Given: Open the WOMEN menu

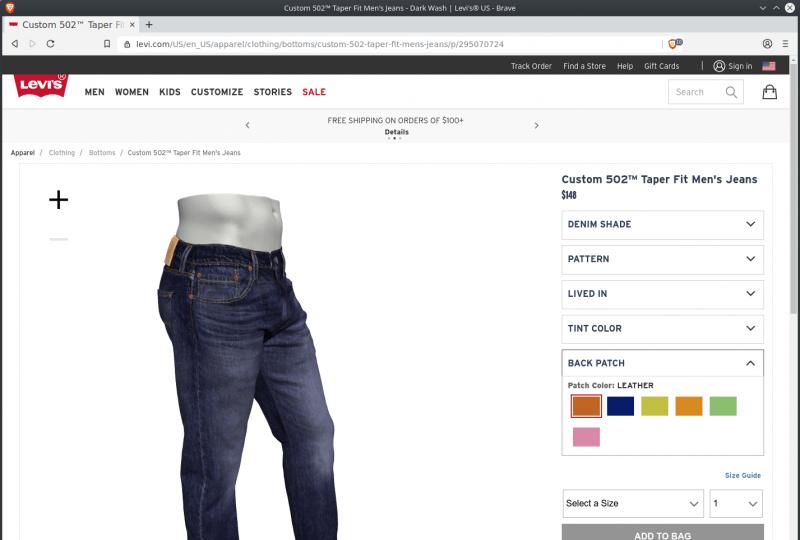Looking at the screenshot, I should click(x=132, y=92).
